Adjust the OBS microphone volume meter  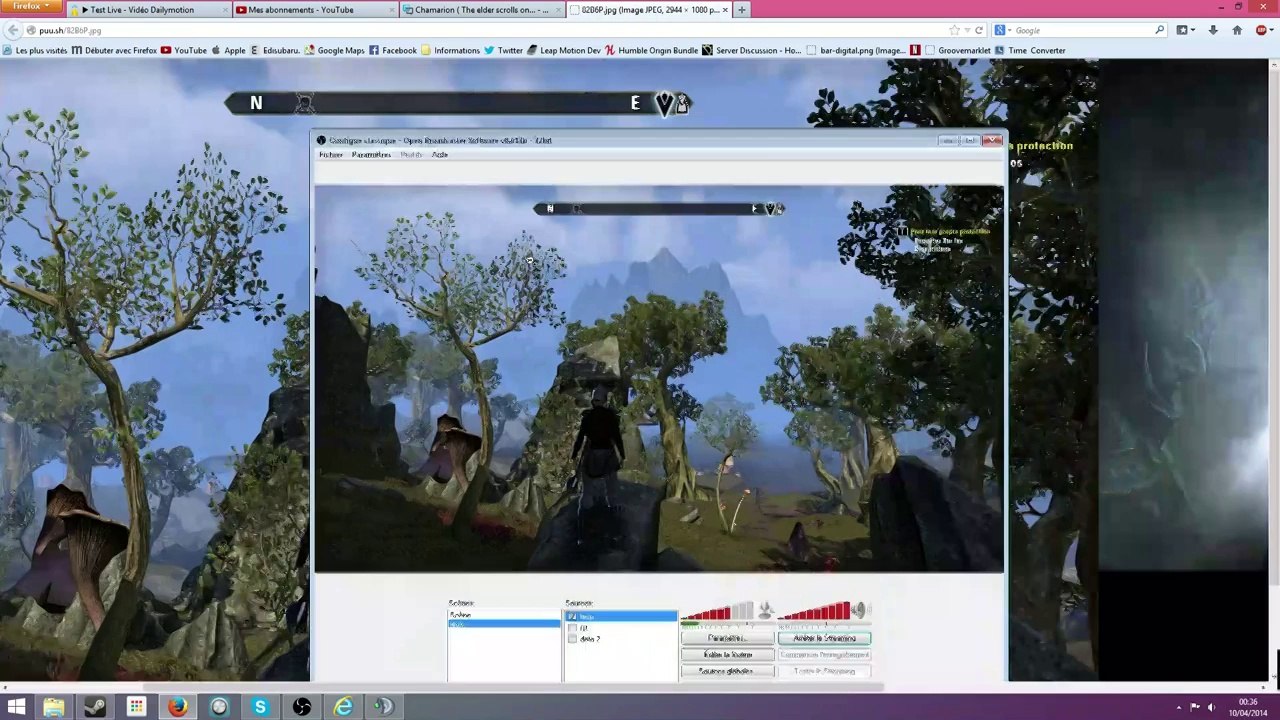(x=716, y=612)
